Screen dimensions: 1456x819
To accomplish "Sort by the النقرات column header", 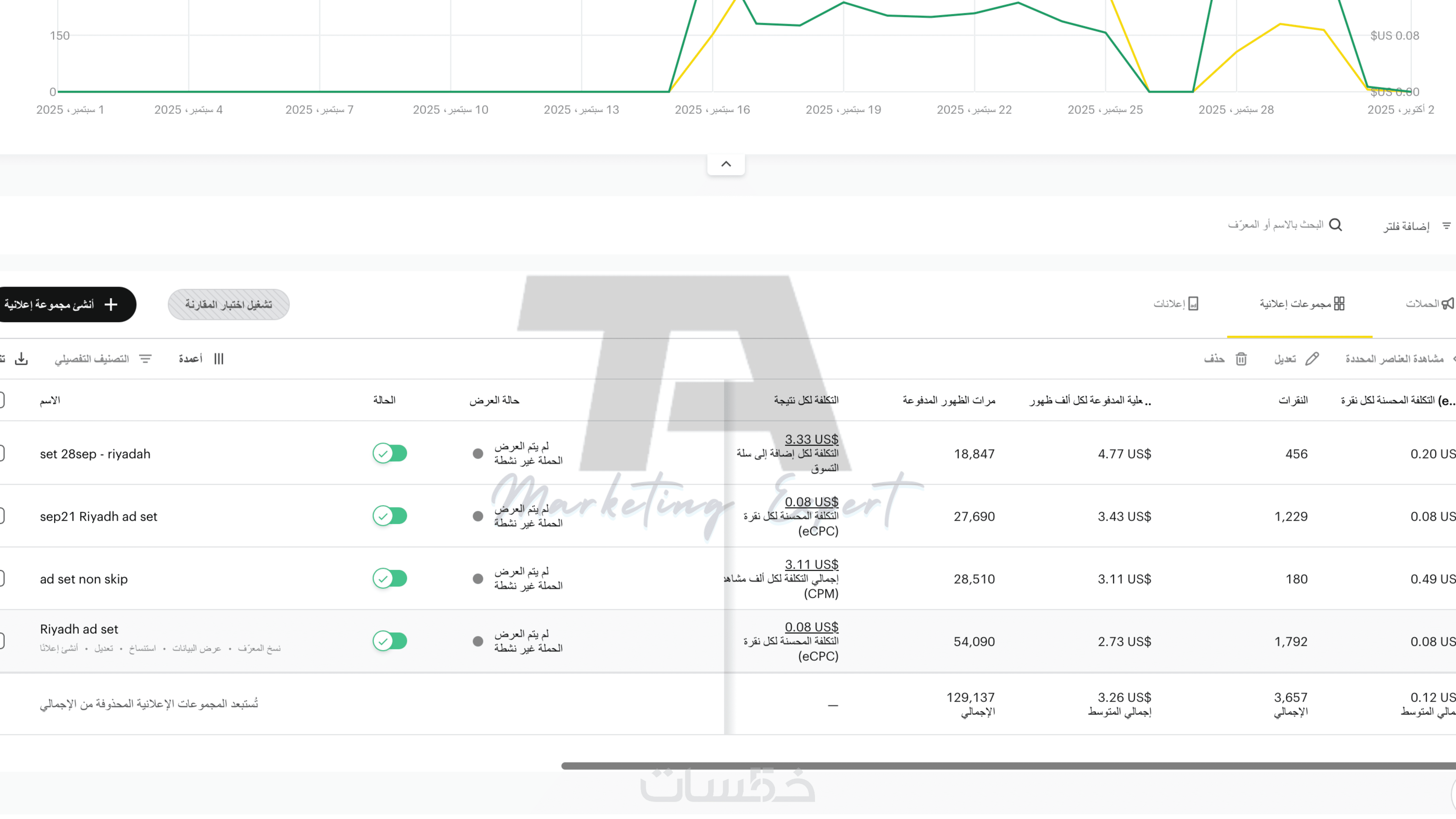I will click(1293, 400).
